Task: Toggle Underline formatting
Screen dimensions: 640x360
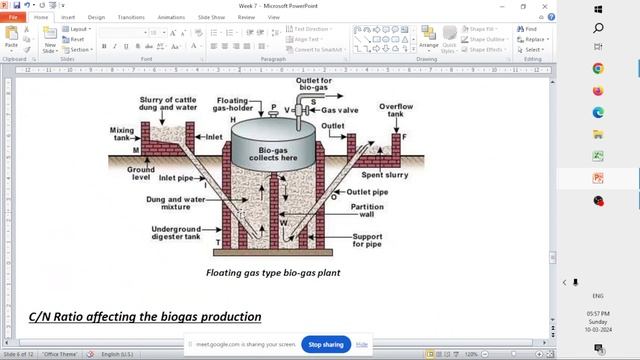Action: pos(126,47)
